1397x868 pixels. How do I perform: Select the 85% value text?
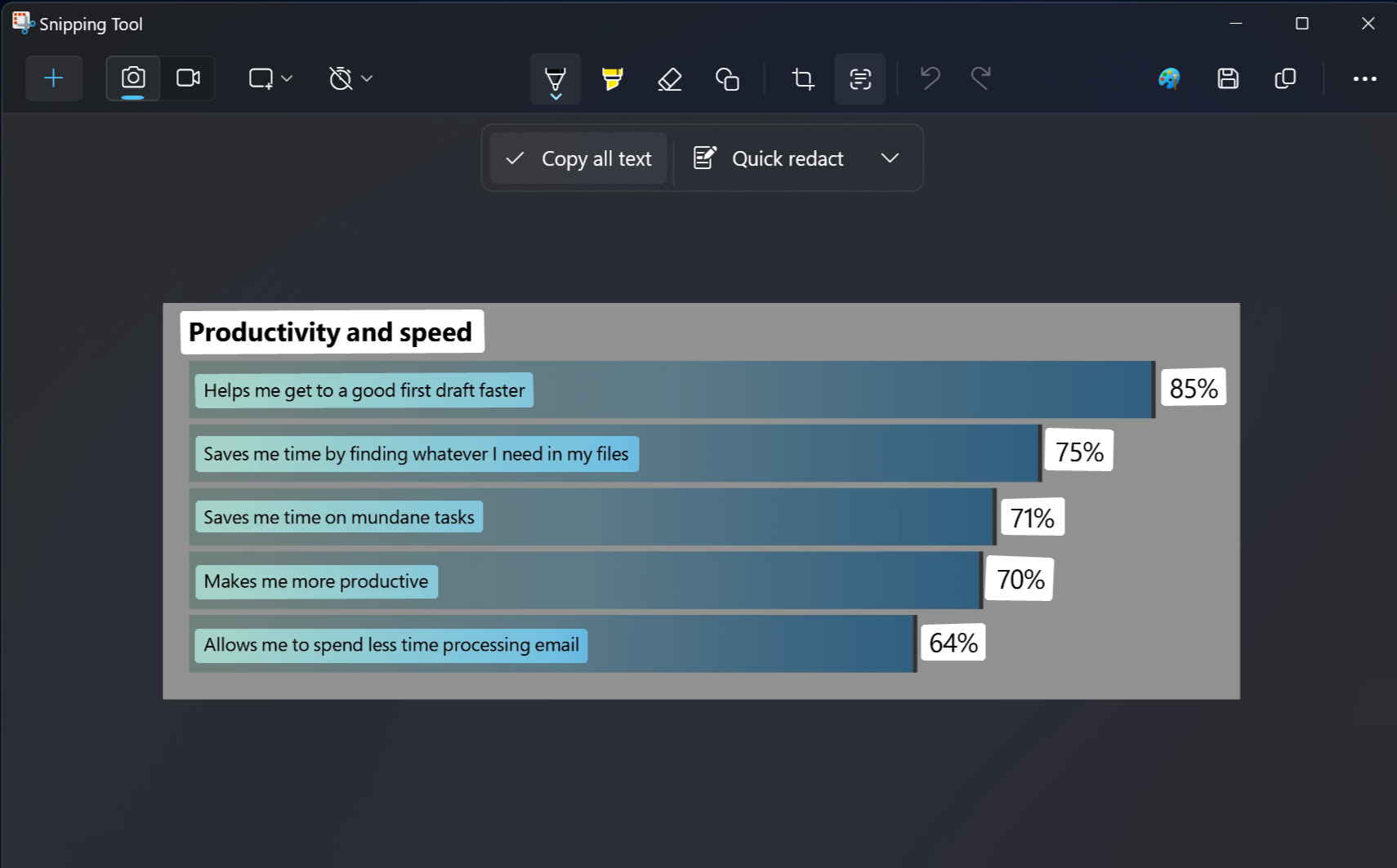point(1194,389)
